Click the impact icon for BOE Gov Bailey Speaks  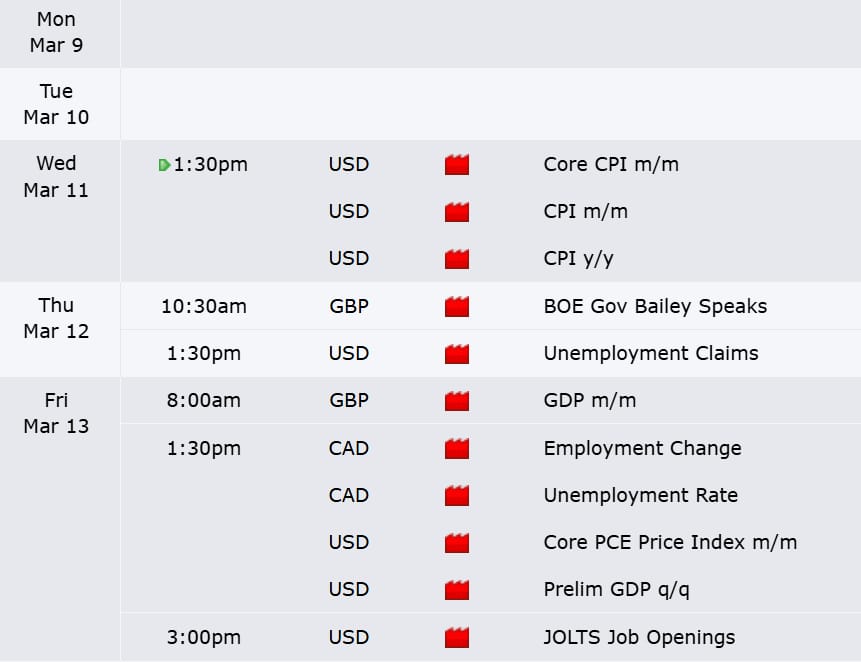[457, 306]
